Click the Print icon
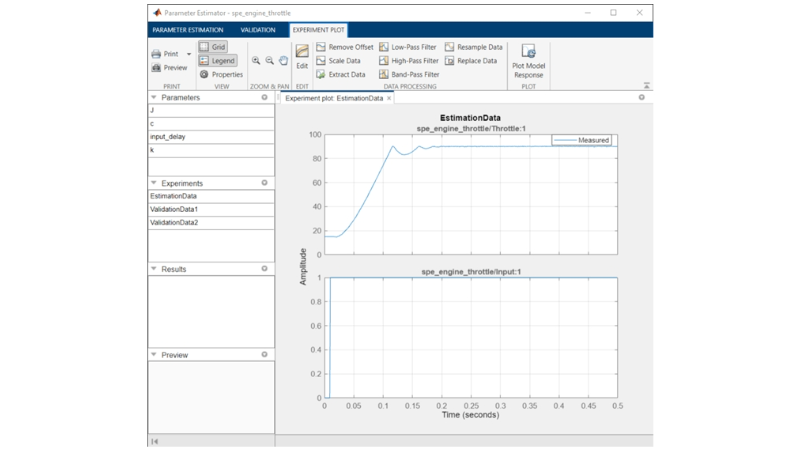The height and width of the screenshot is (453, 800). click(156, 54)
